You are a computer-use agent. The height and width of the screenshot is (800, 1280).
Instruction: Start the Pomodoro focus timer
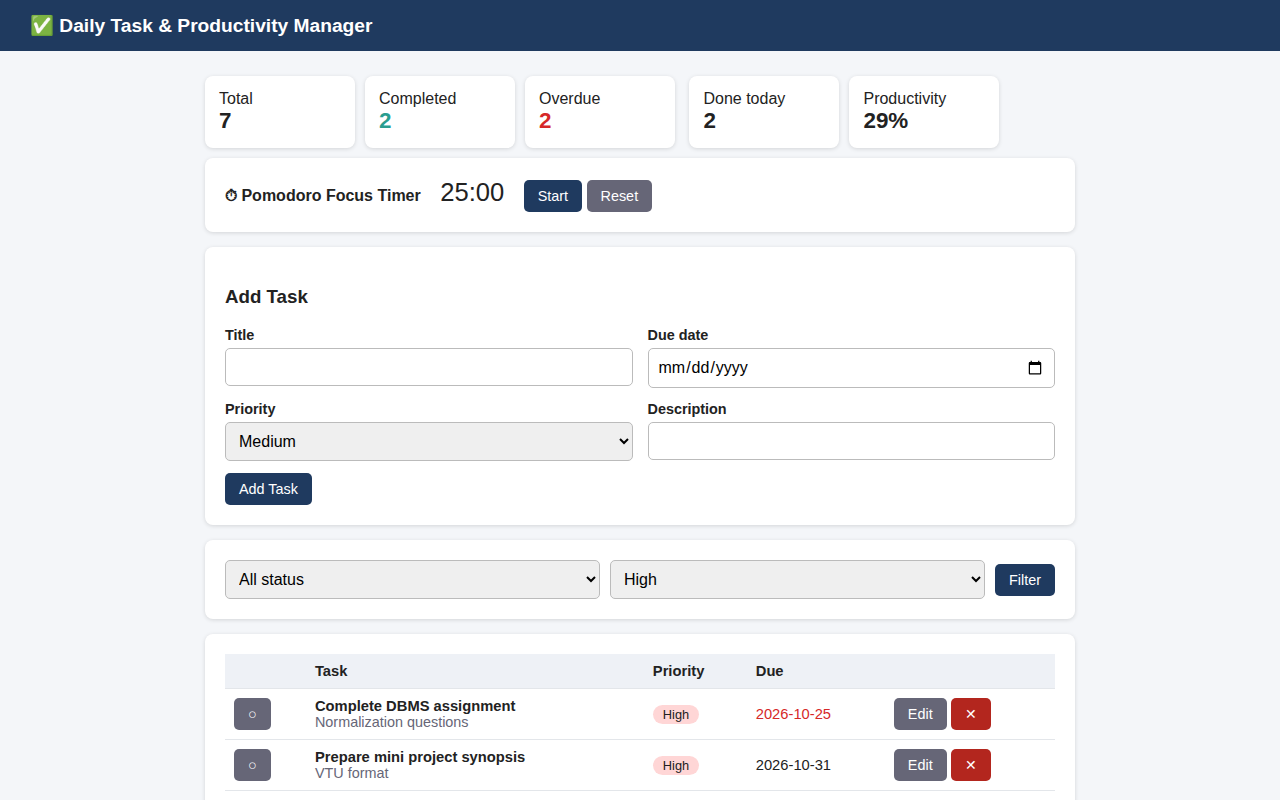click(553, 196)
